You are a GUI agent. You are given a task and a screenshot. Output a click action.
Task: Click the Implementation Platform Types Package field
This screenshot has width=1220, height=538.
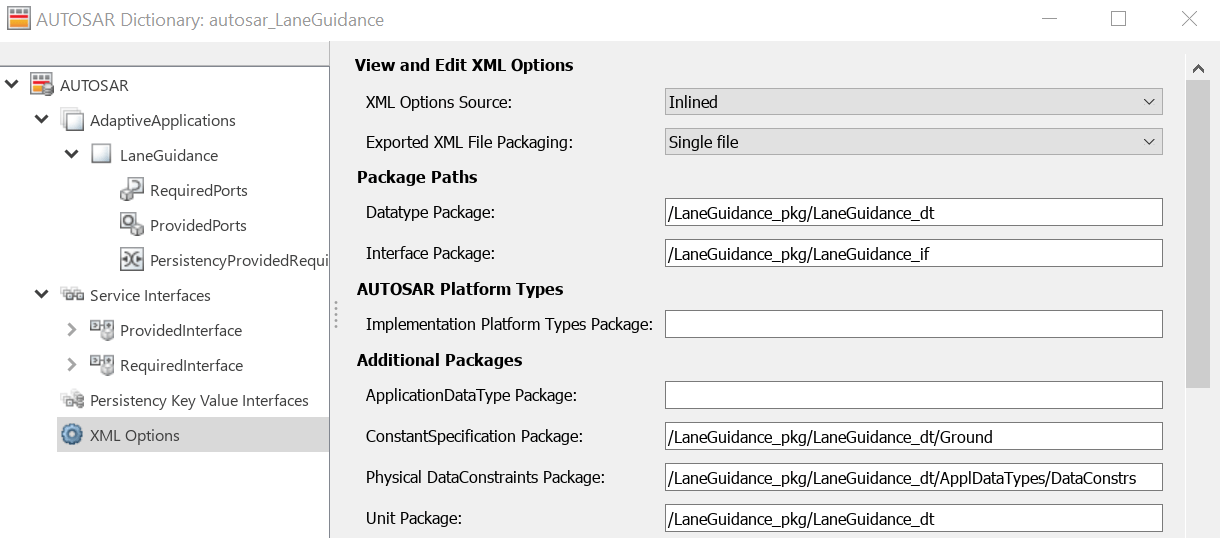pos(913,324)
